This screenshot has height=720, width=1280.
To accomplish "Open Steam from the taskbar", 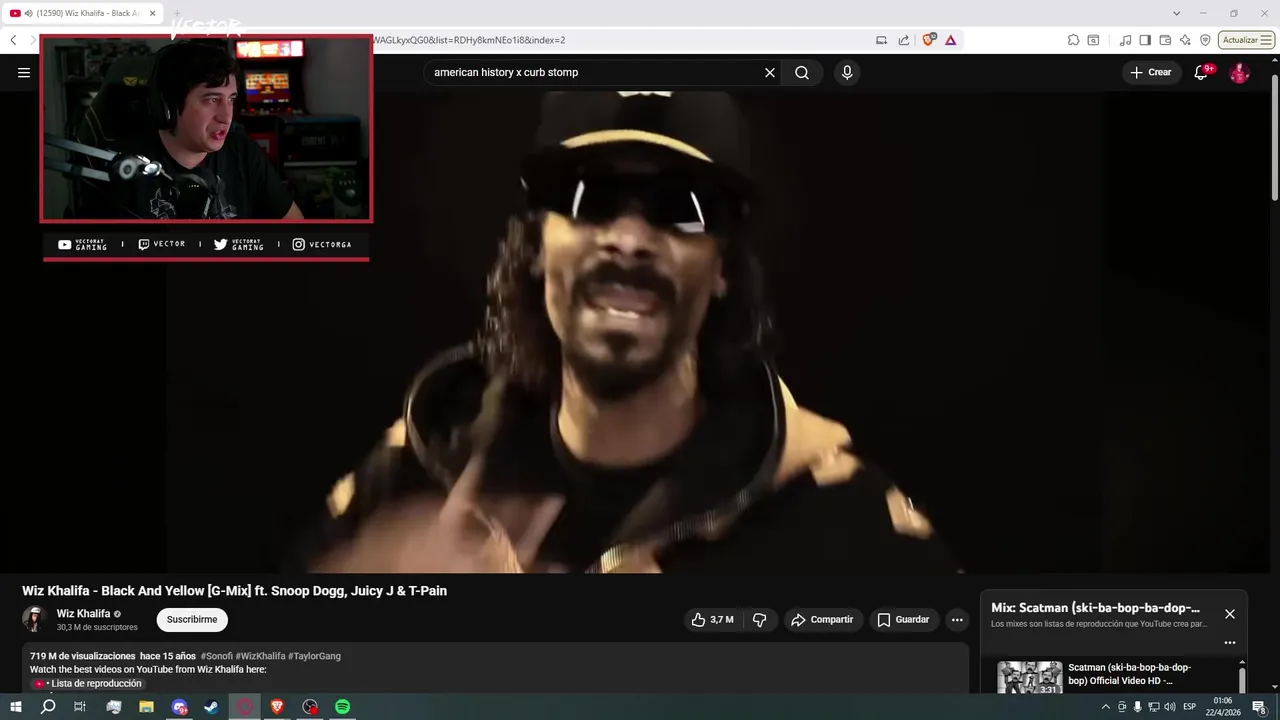I will (x=212, y=707).
